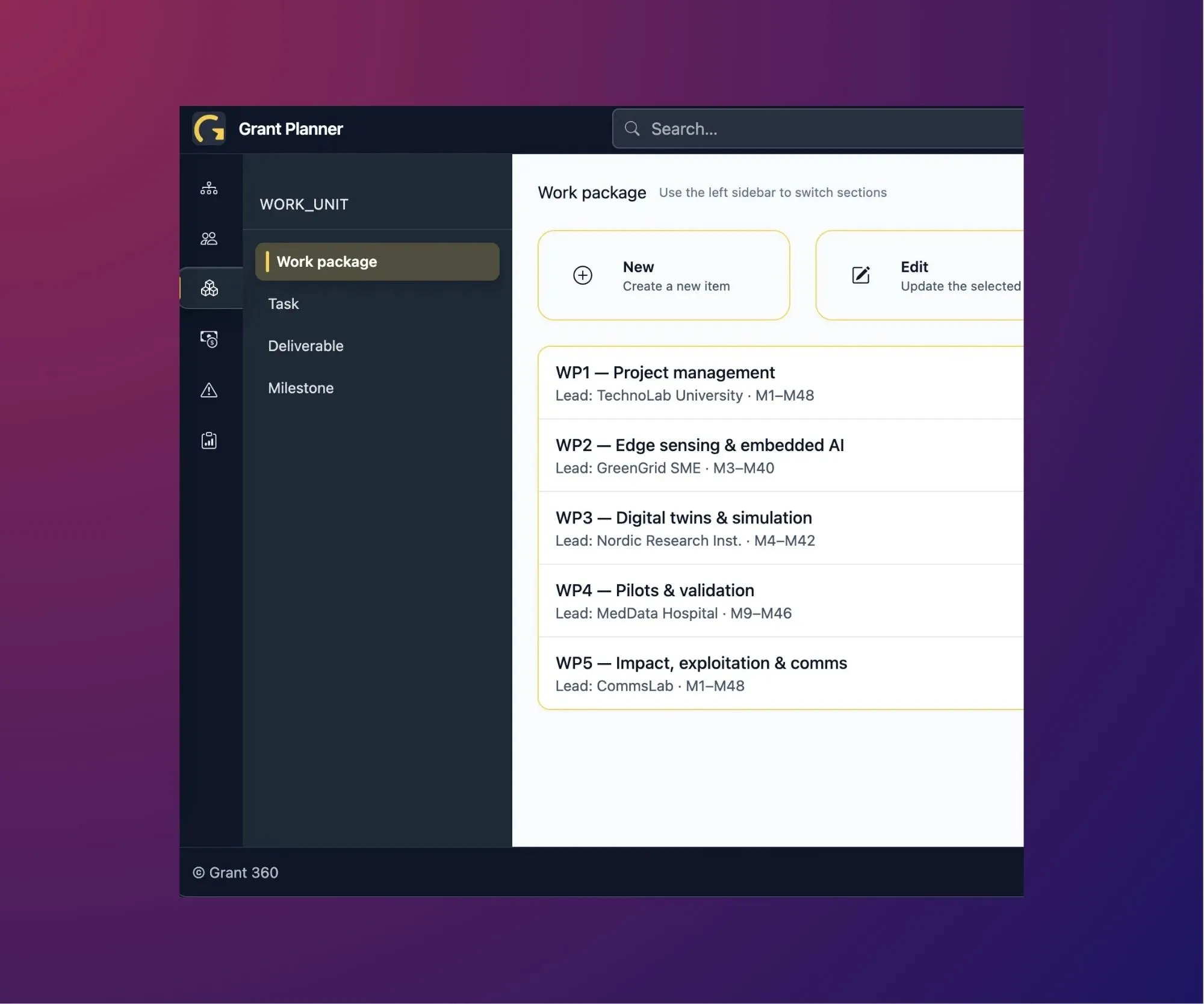Open the partners people sidebar icon
This screenshot has width=1204, height=1004.
[209, 239]
